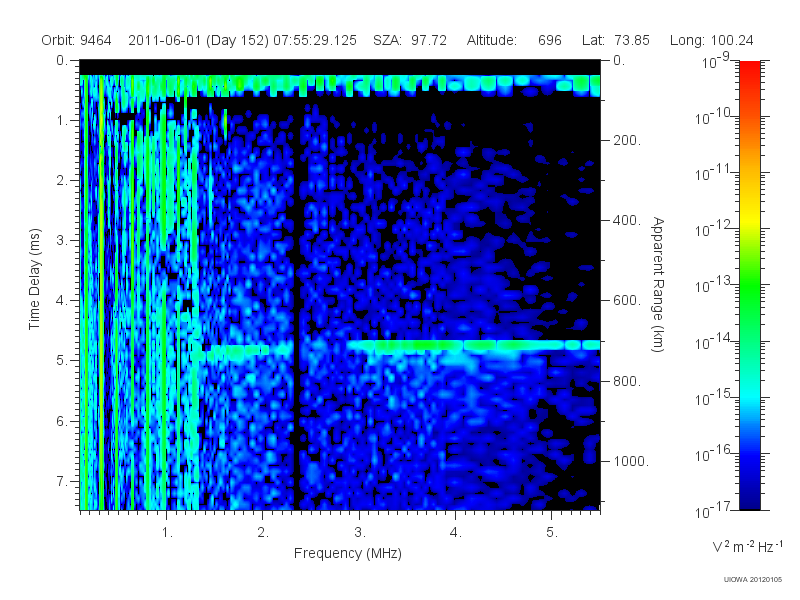Viewport: 800px width, 600px height.
Task: Click the Frequency (MHz) axis title
Action: [x=347, y=554]
